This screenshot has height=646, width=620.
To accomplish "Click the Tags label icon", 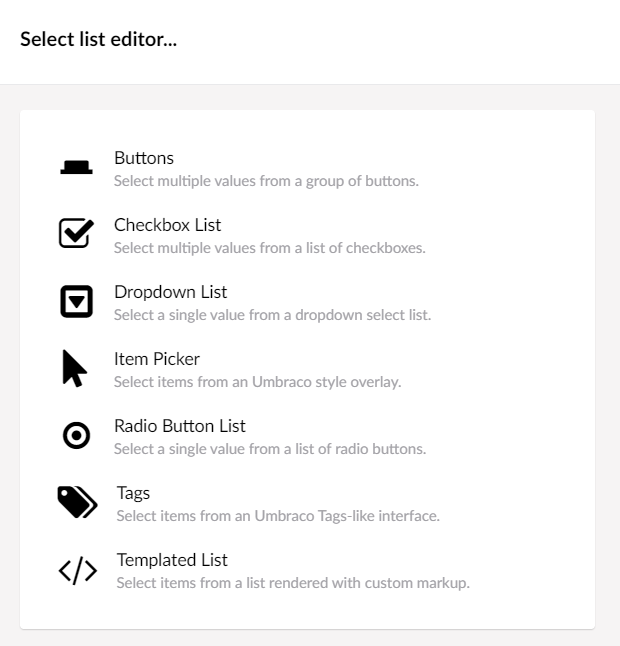I will tap(77, 502).
